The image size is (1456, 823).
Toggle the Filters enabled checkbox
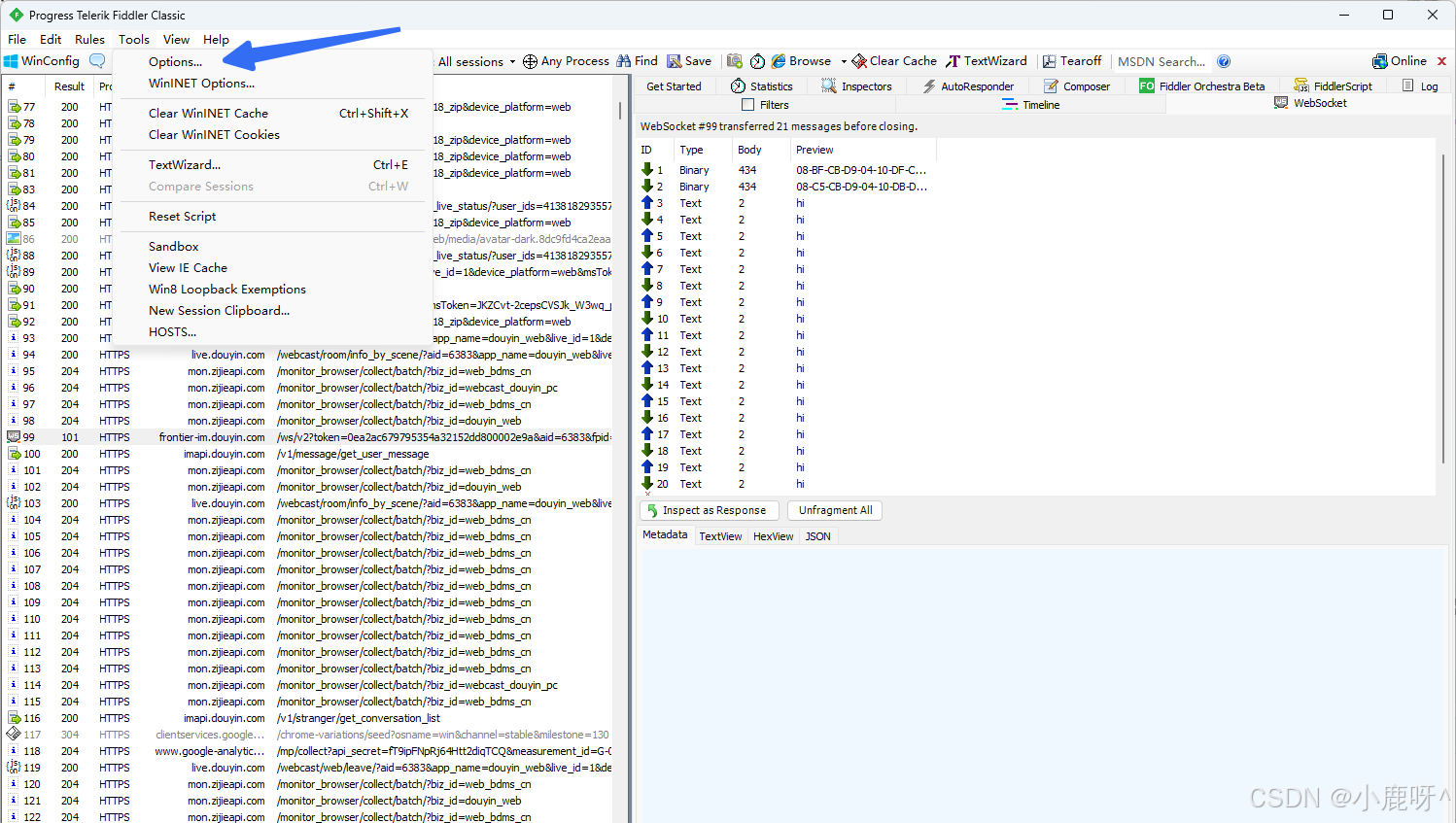(746, 104)
